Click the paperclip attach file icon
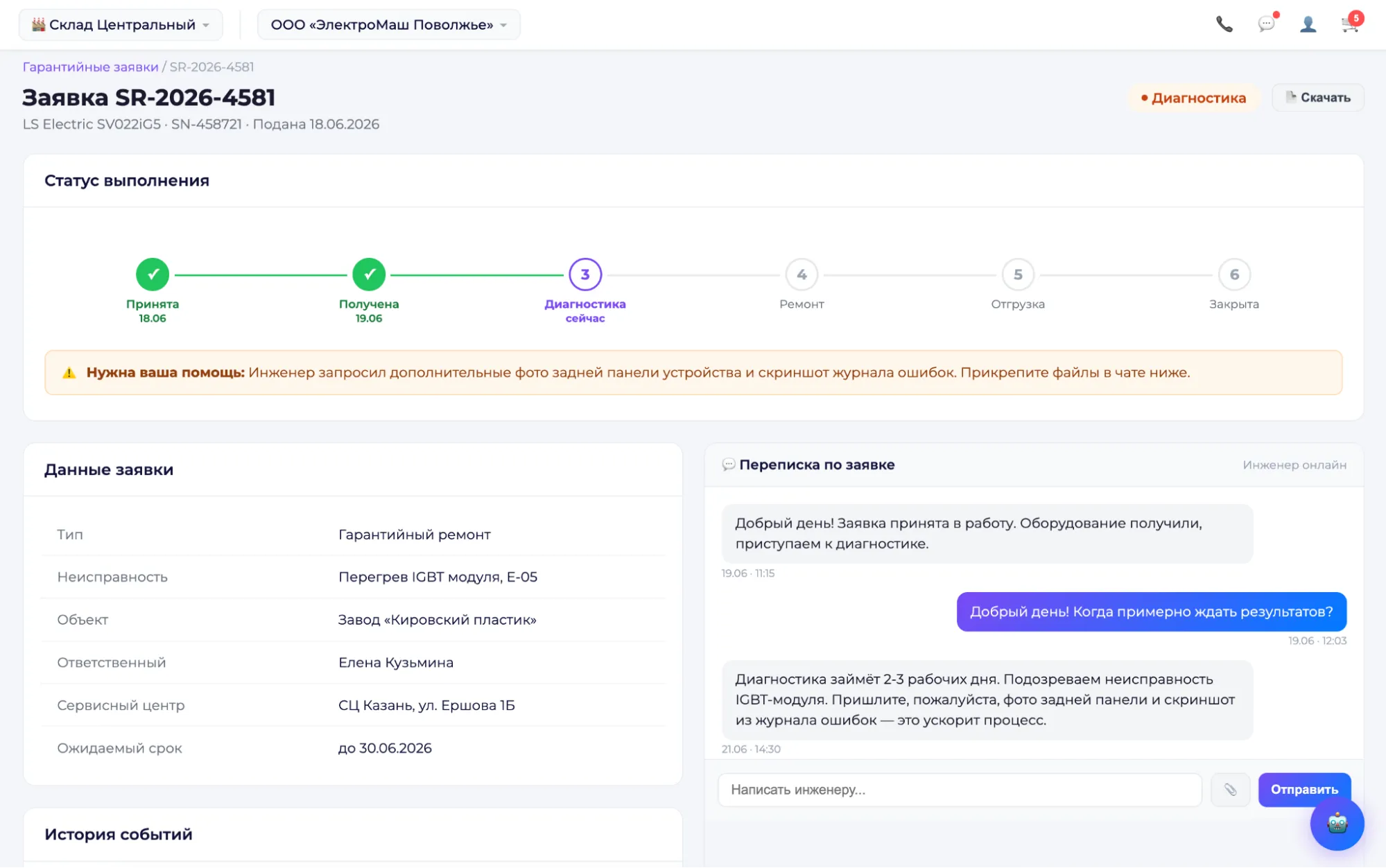This screenshot has width=1386, height=868. pos(1230,790)
